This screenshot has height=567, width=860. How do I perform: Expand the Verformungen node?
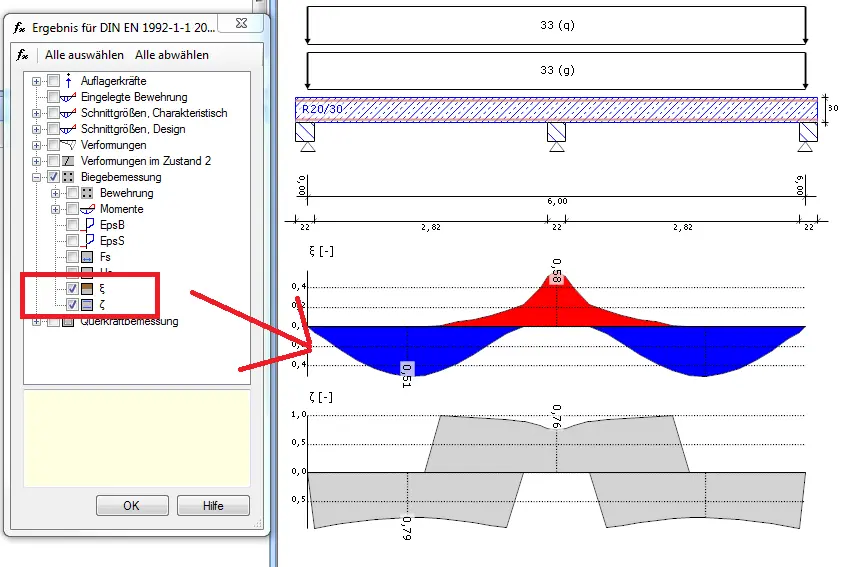(x=36, y=145)
